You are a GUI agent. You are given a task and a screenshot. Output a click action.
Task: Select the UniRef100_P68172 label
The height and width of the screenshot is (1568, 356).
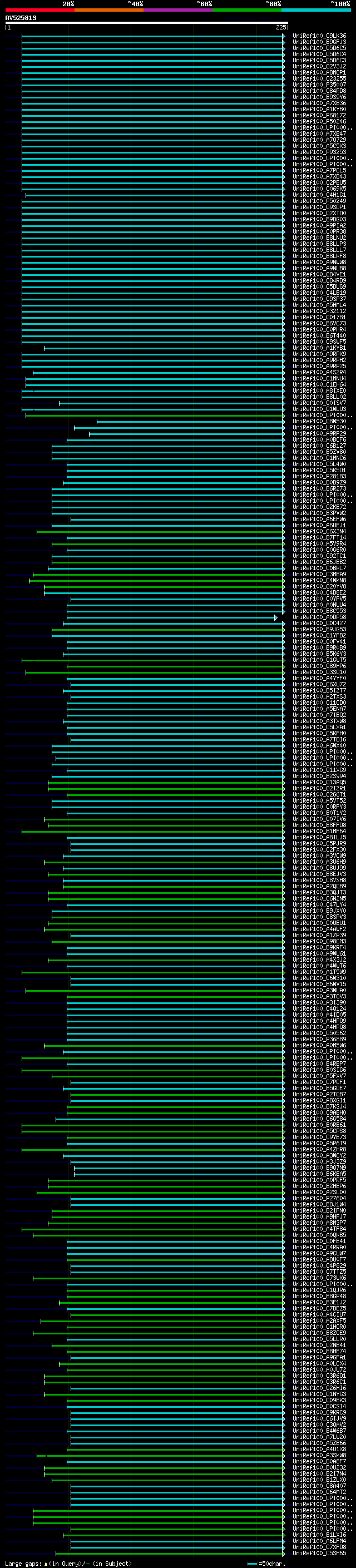tap(319, 115)
